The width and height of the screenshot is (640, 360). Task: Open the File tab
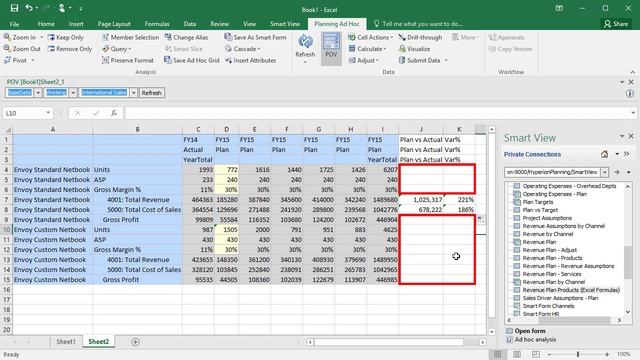[x=14, y=24]
